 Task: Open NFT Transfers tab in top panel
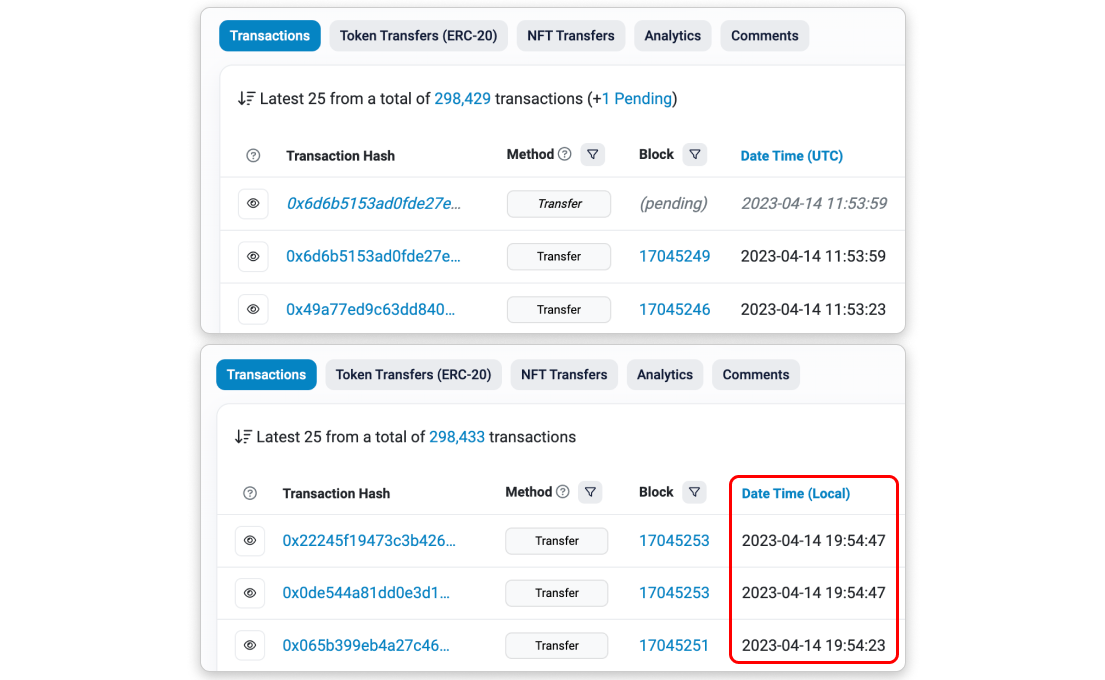(x=571, y=36)
